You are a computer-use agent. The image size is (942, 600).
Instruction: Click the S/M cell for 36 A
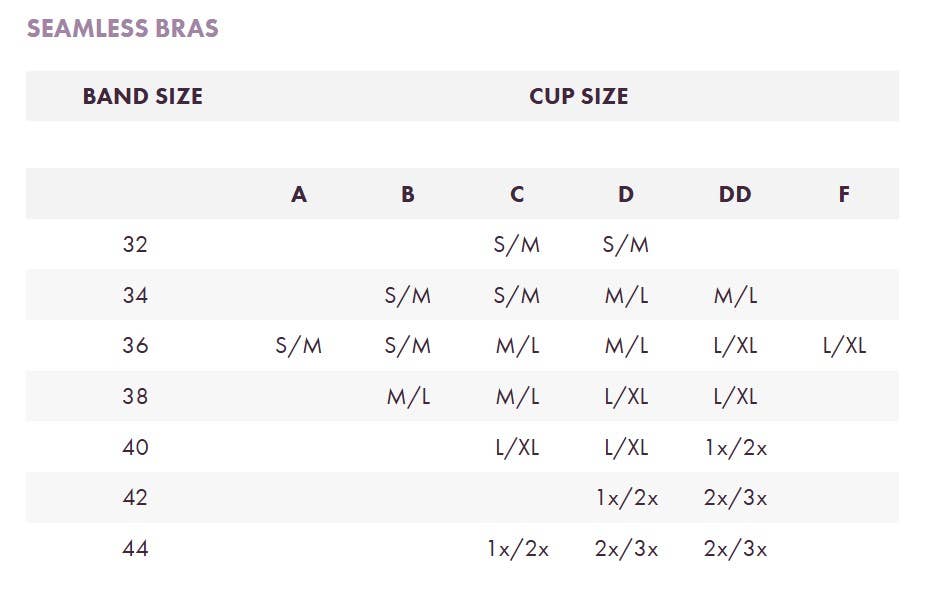coord(299,346)
